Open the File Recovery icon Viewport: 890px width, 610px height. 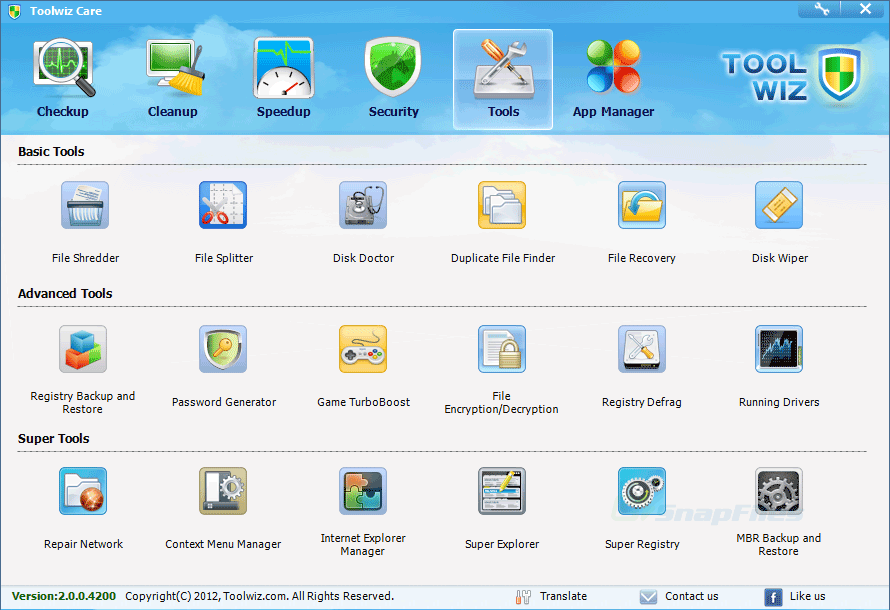tap(641, 205)
